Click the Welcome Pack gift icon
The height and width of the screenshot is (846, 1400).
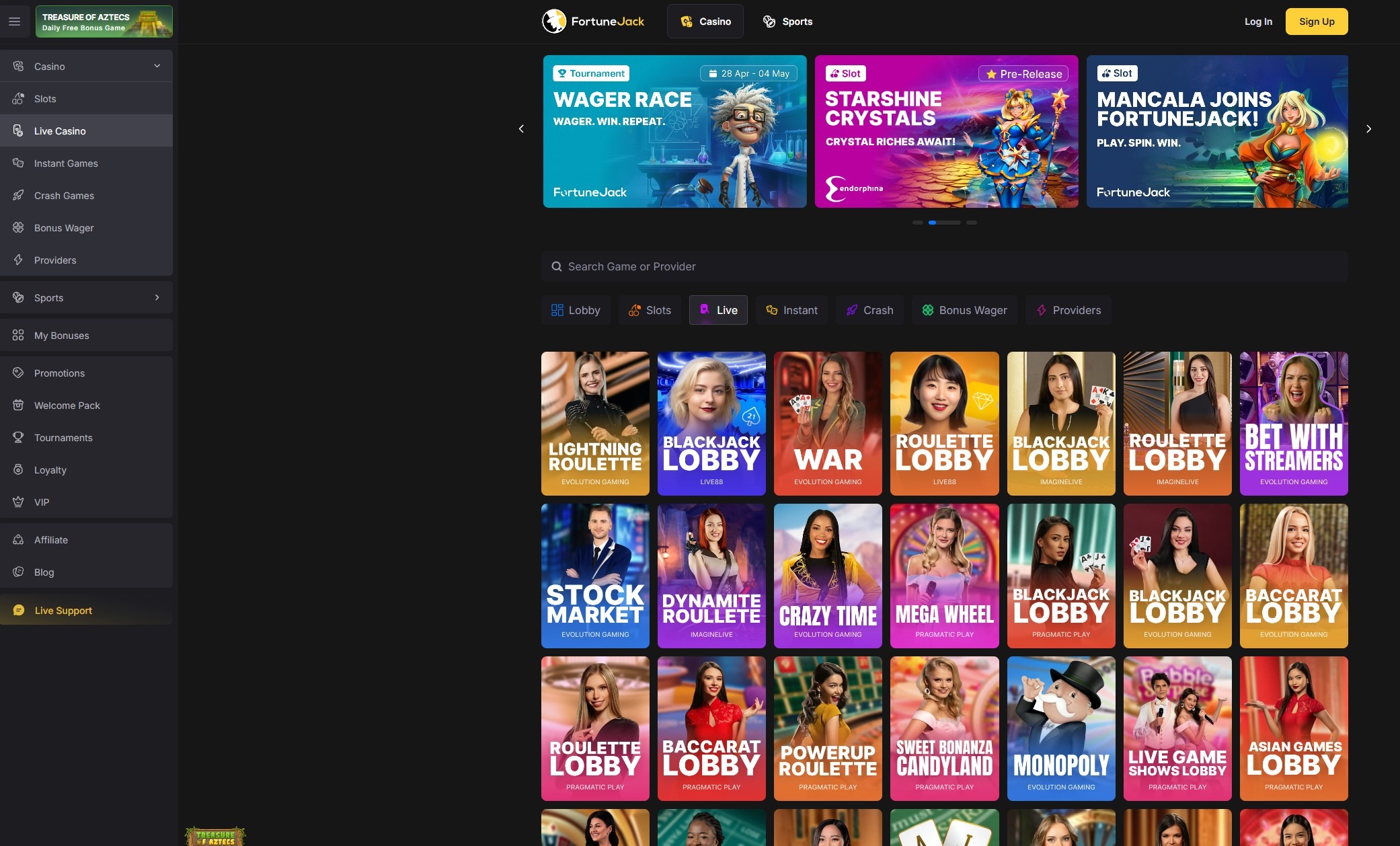18,406
